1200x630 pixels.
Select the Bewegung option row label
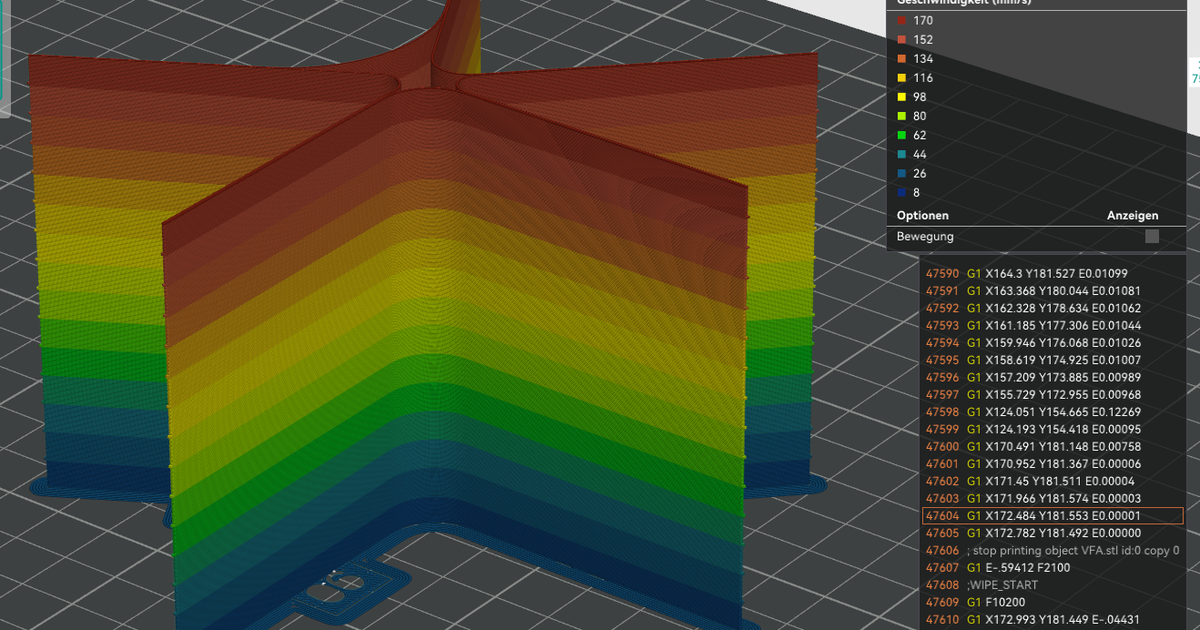(x=924, y=237)
